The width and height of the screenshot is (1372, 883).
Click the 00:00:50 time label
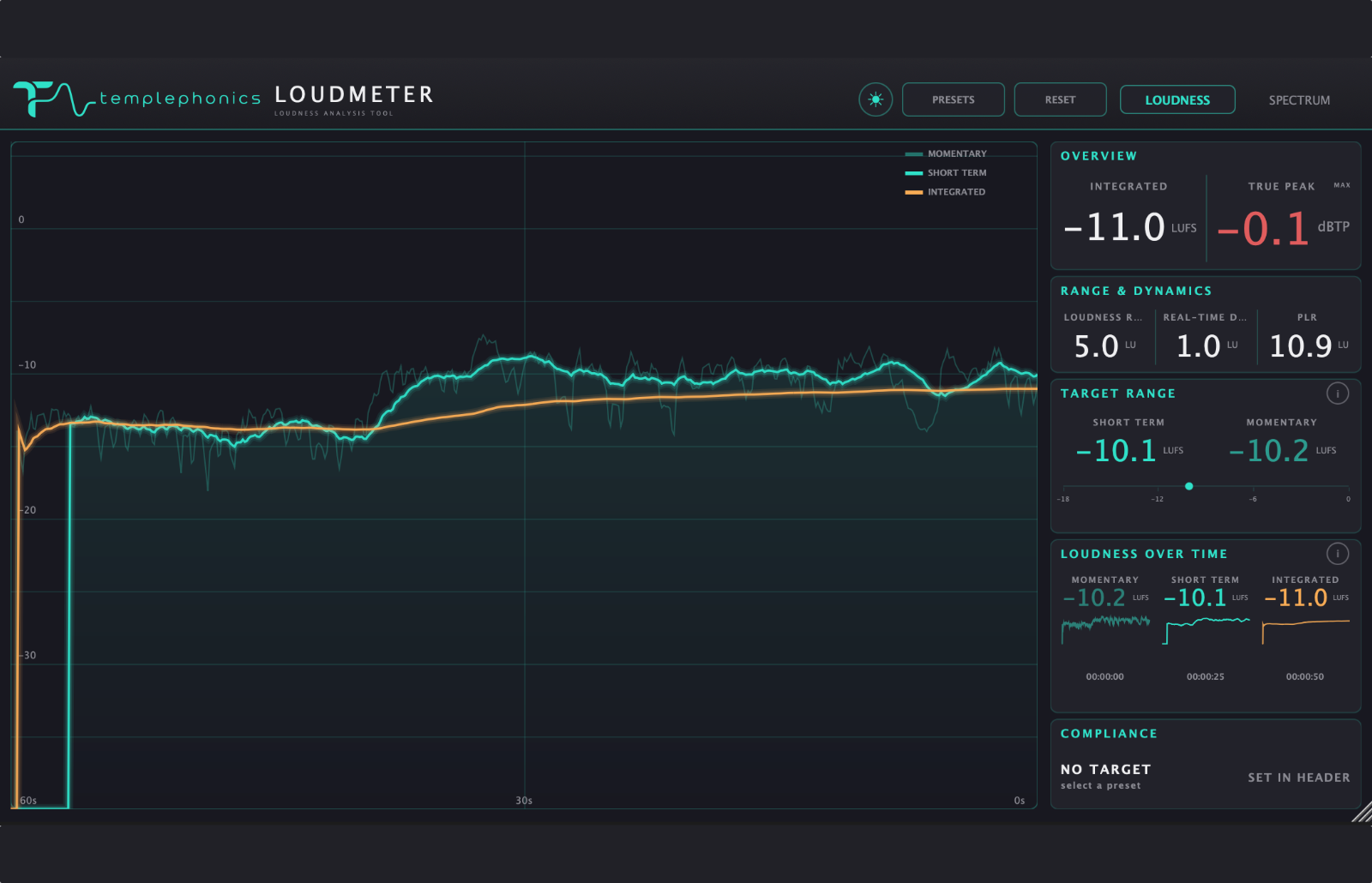tap(1305, 676)
